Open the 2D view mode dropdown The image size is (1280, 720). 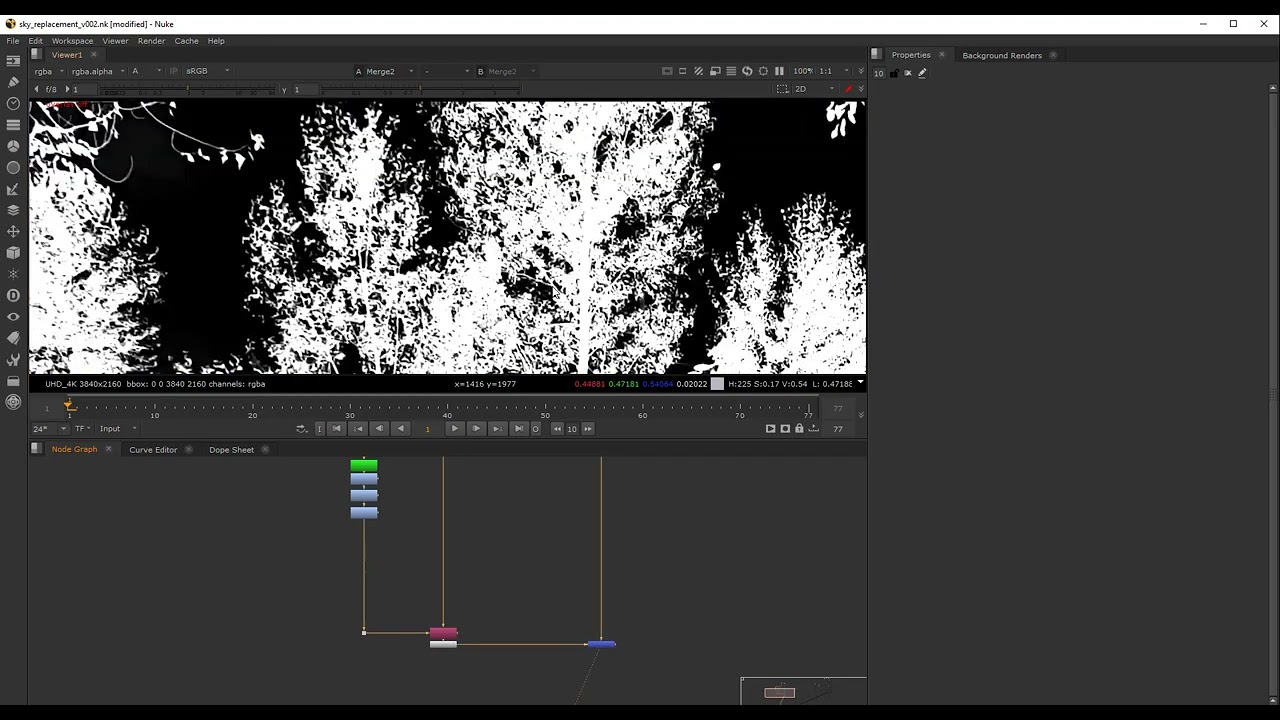pos(814,89)
